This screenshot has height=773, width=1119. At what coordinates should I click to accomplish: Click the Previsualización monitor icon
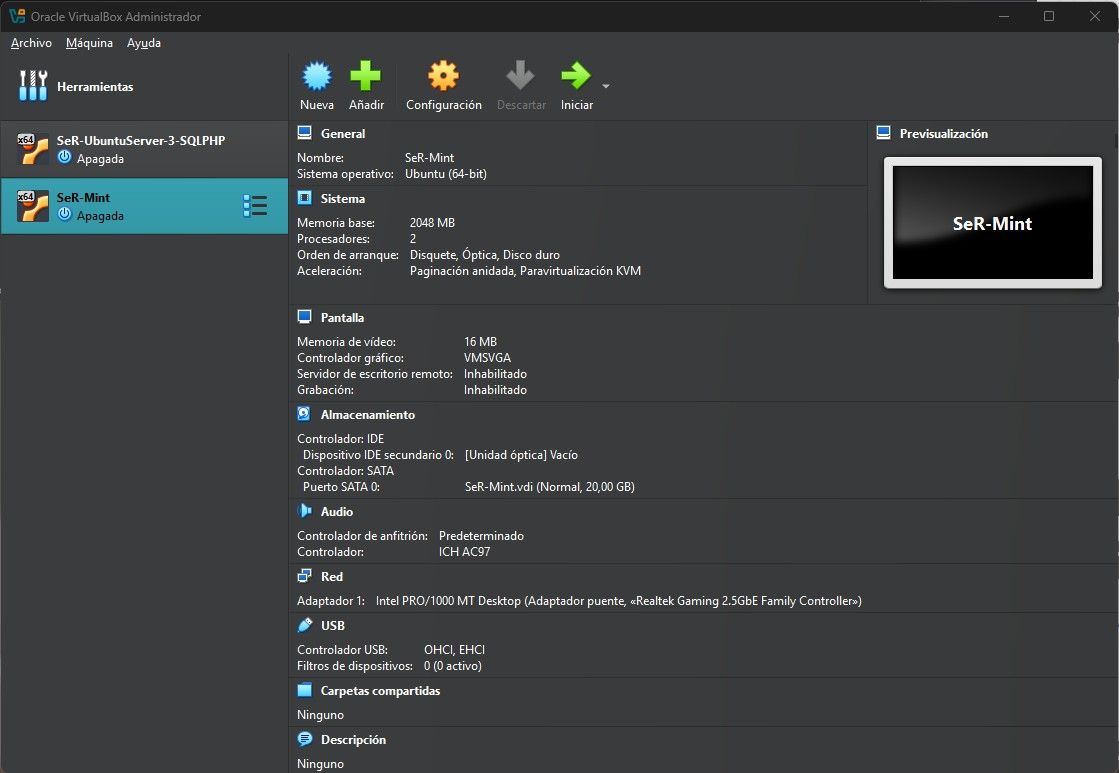point(883,133)
